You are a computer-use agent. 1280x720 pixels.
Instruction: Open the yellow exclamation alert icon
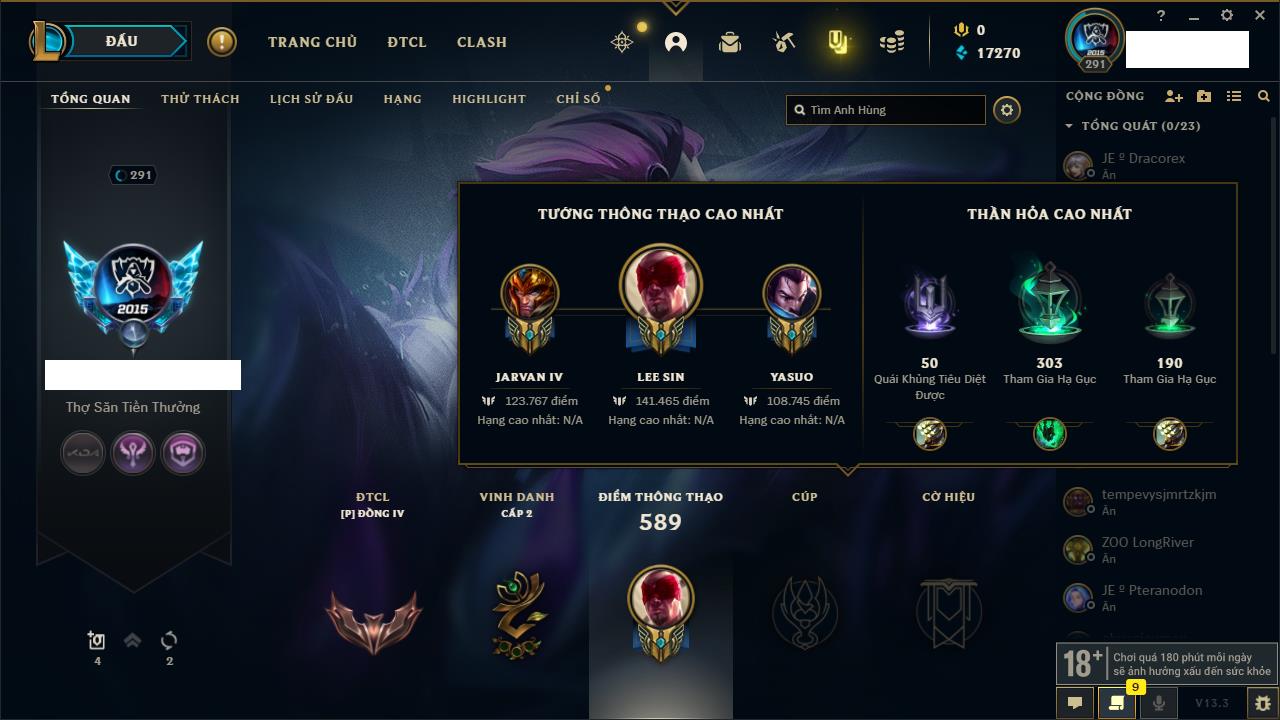point(221,42)
